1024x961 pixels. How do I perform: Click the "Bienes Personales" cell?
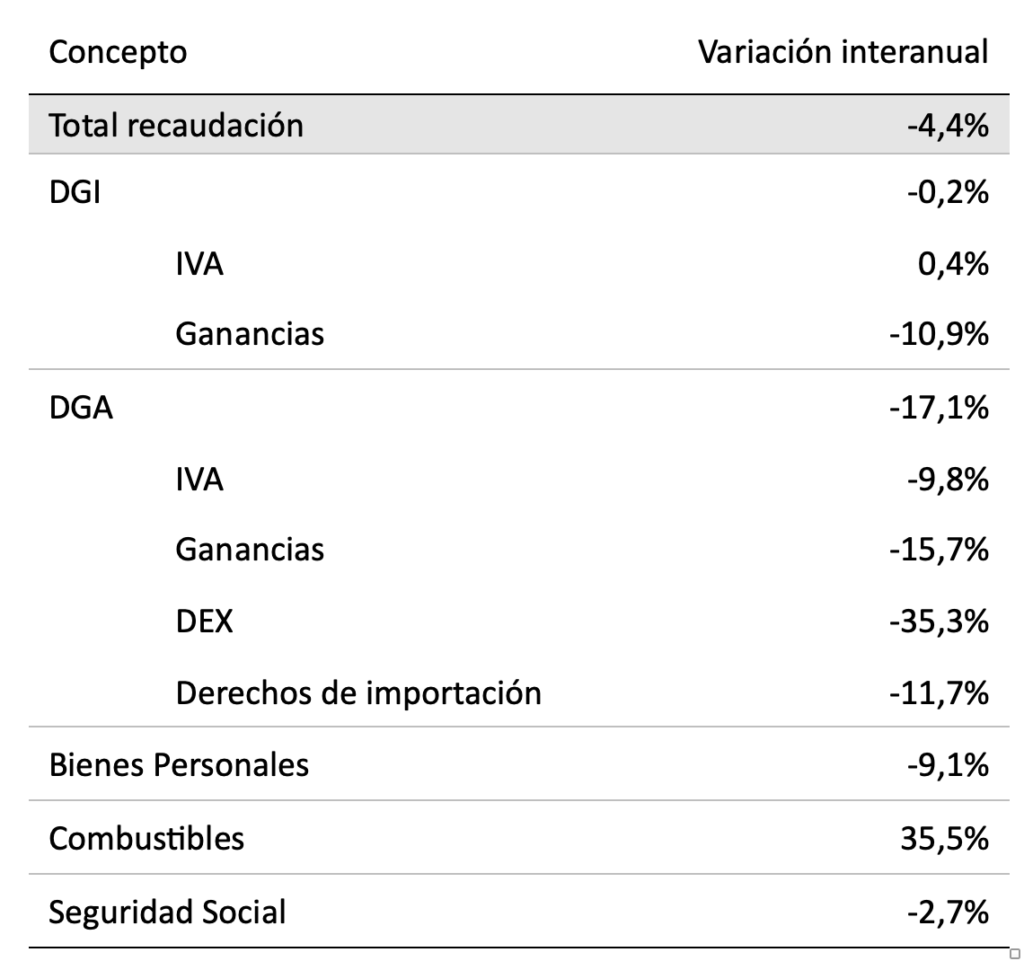[179, 765]
